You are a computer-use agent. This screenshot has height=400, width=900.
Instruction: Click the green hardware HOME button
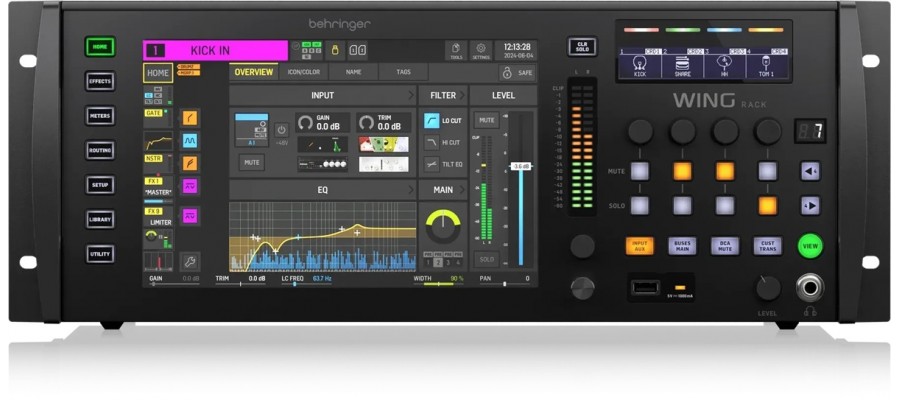pos(100,46)
